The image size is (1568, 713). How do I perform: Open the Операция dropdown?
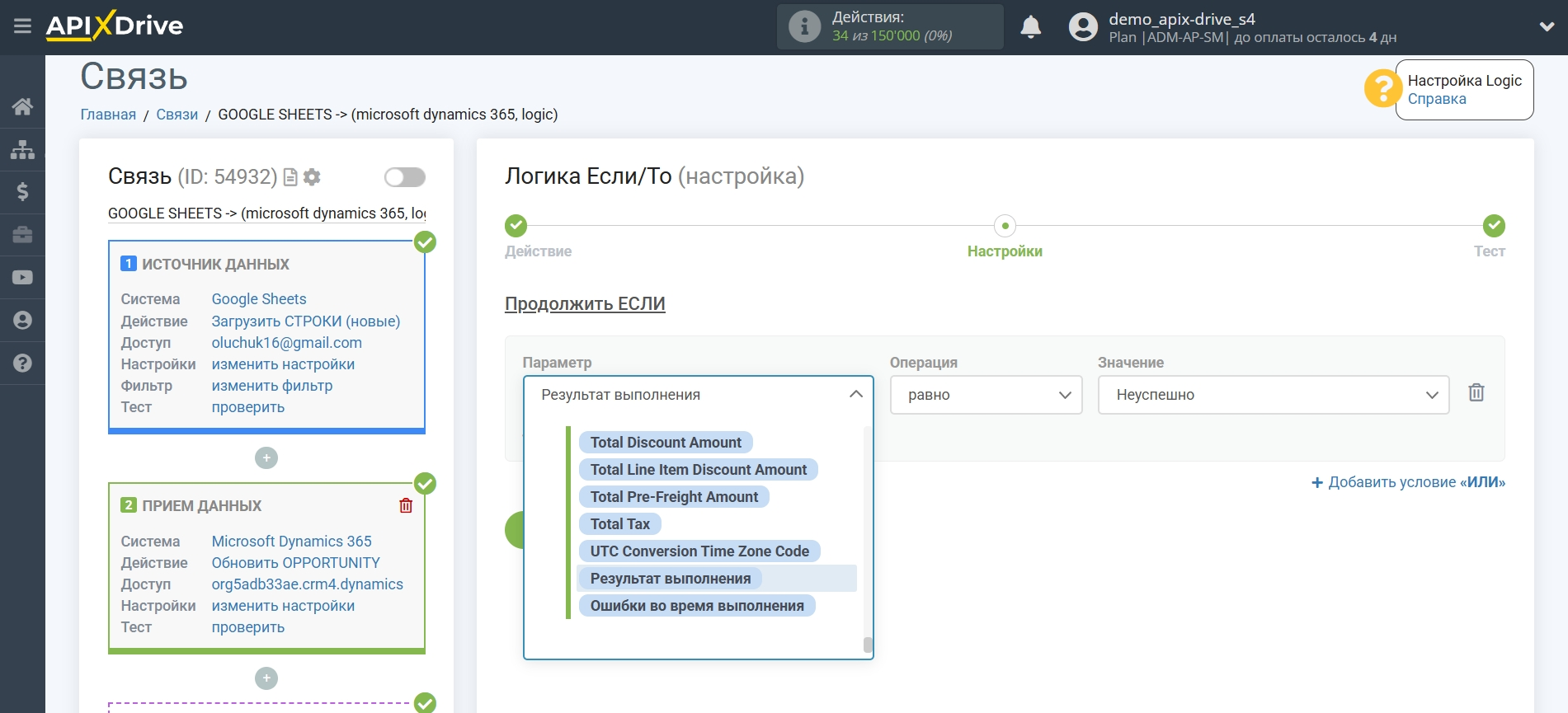tap(986, 395)
